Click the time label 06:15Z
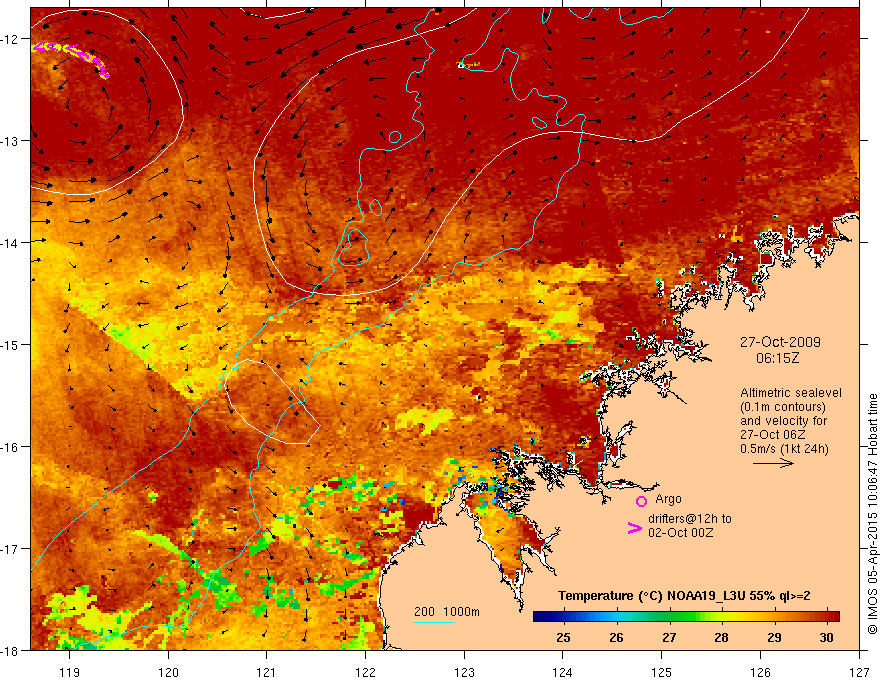This screenshot has width=880, height=680. click(777, 358)
